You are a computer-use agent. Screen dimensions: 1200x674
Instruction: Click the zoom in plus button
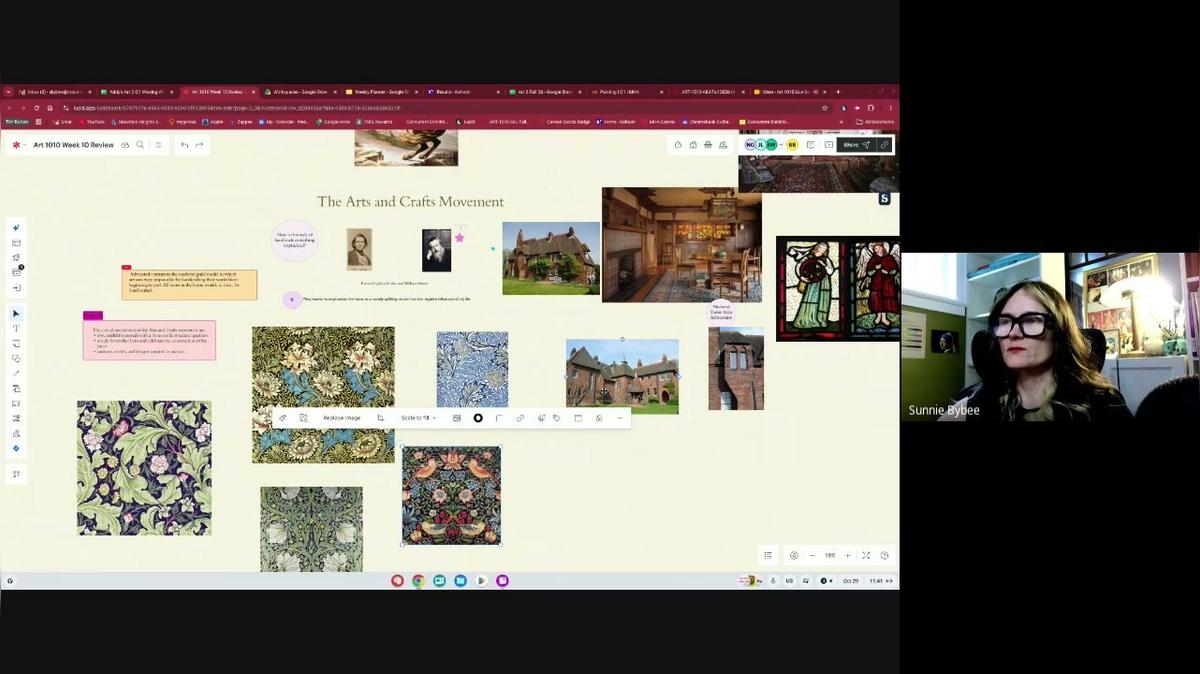[x=848, y=556]
